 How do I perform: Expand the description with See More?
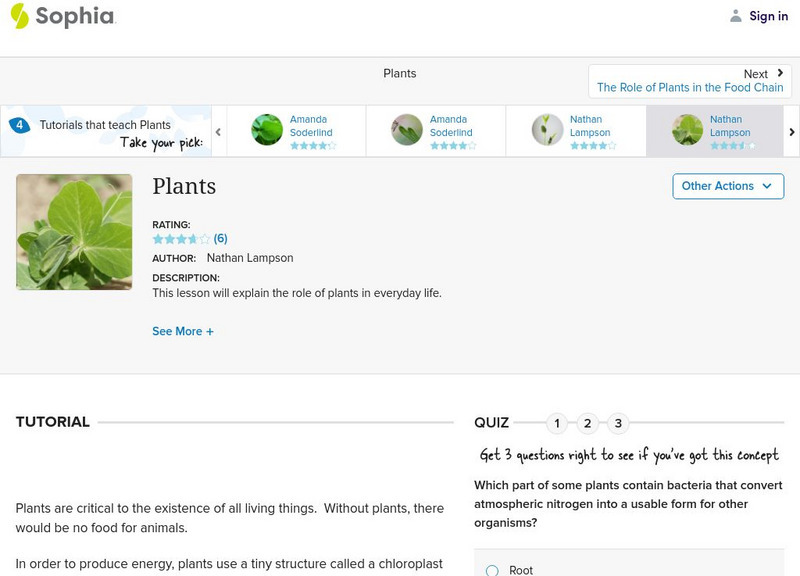tap(183, 331)
